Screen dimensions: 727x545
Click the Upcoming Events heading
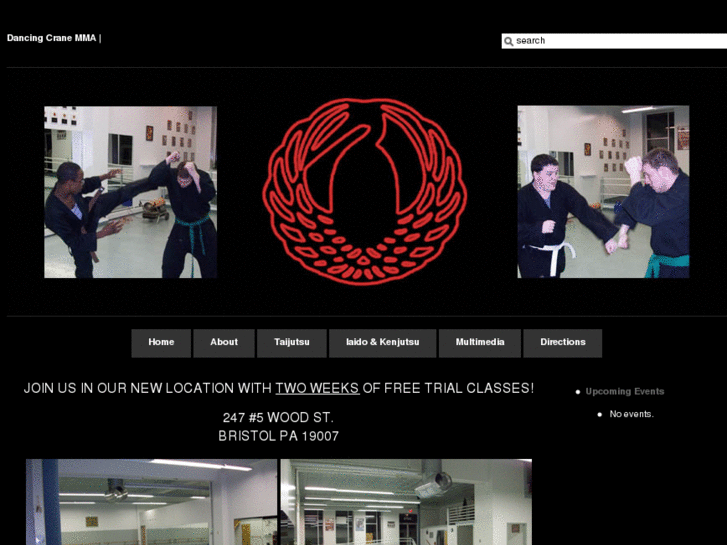point(625,391)
